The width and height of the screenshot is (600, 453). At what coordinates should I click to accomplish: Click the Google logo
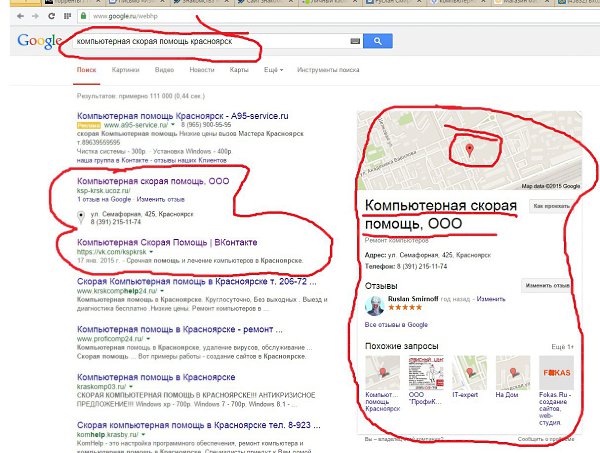39,41
